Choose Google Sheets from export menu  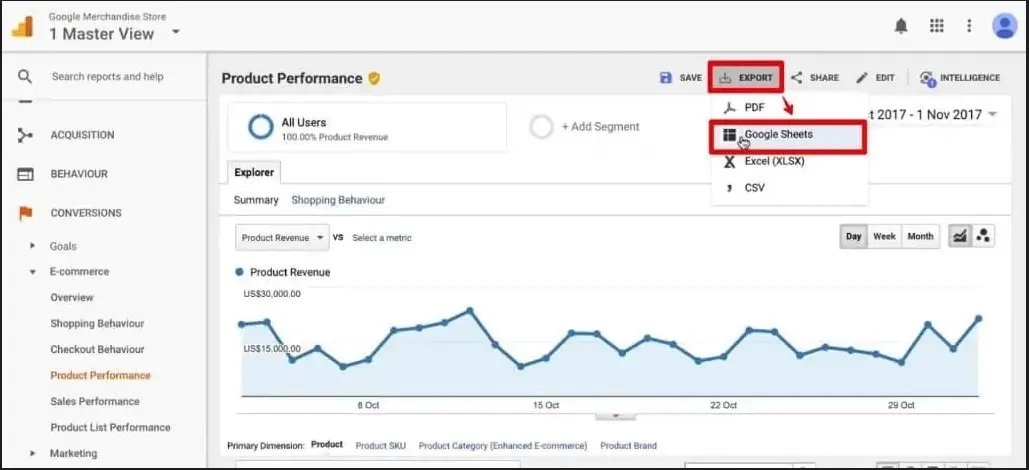(778, 135)
